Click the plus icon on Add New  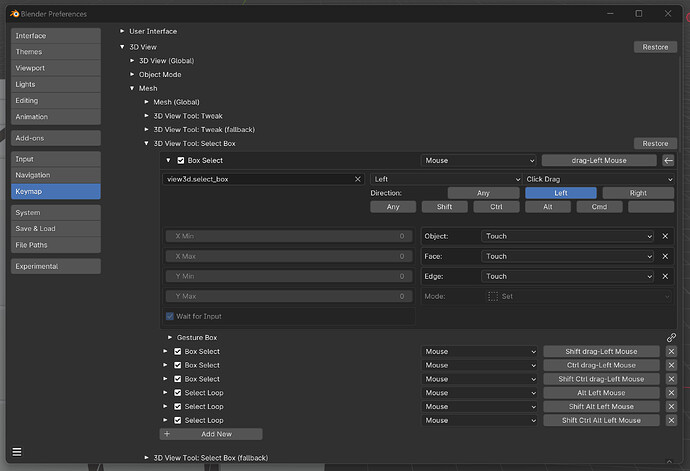point(167,434)
